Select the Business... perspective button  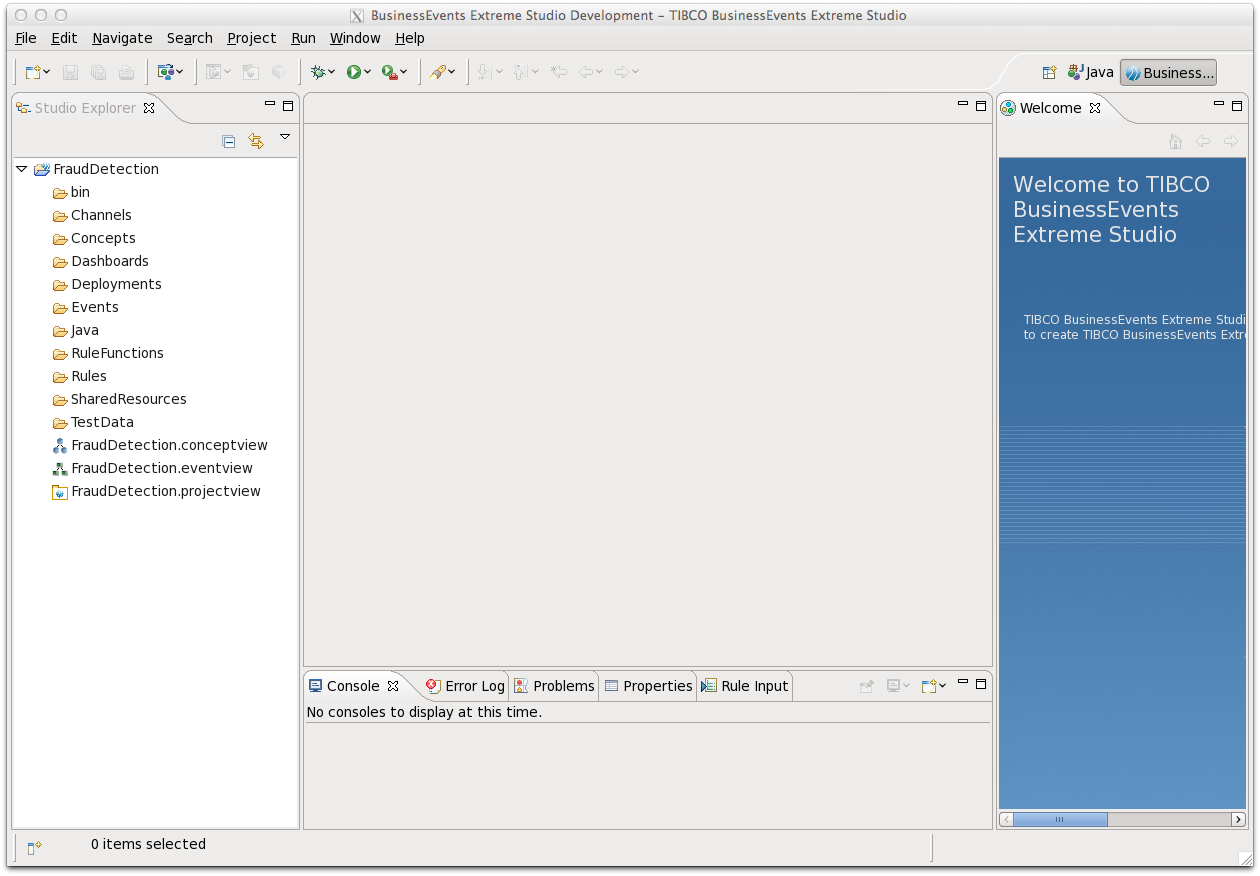[1168, 72]
